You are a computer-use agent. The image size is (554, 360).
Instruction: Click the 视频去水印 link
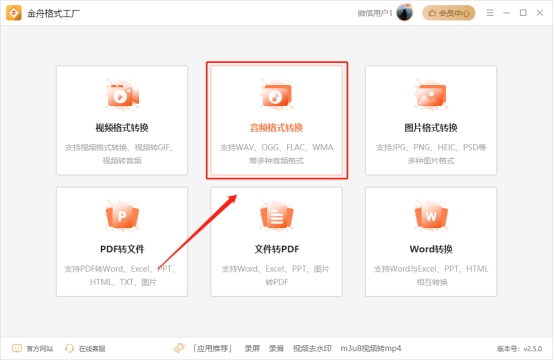click(x=312, y=349)
